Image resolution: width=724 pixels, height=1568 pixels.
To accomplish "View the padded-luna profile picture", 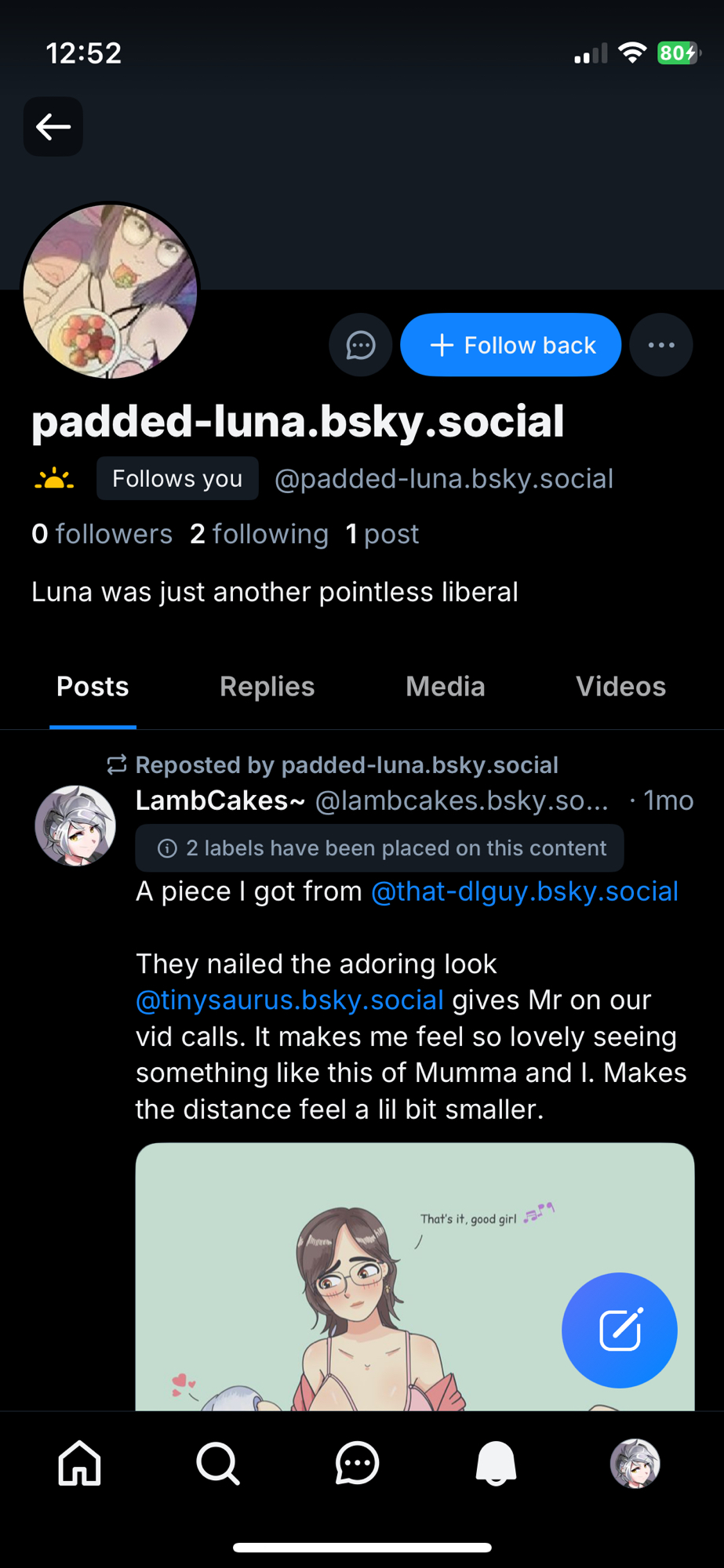I will 110,291.
